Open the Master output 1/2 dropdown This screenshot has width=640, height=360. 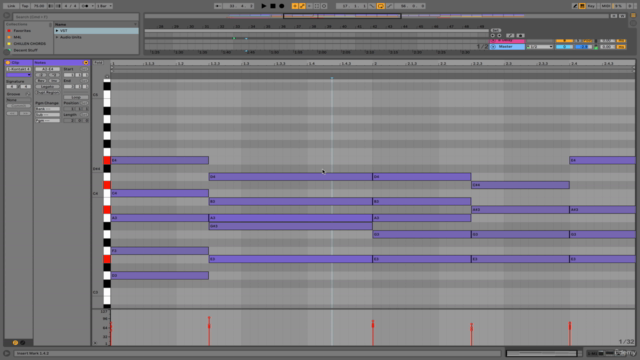pos(540,47)
